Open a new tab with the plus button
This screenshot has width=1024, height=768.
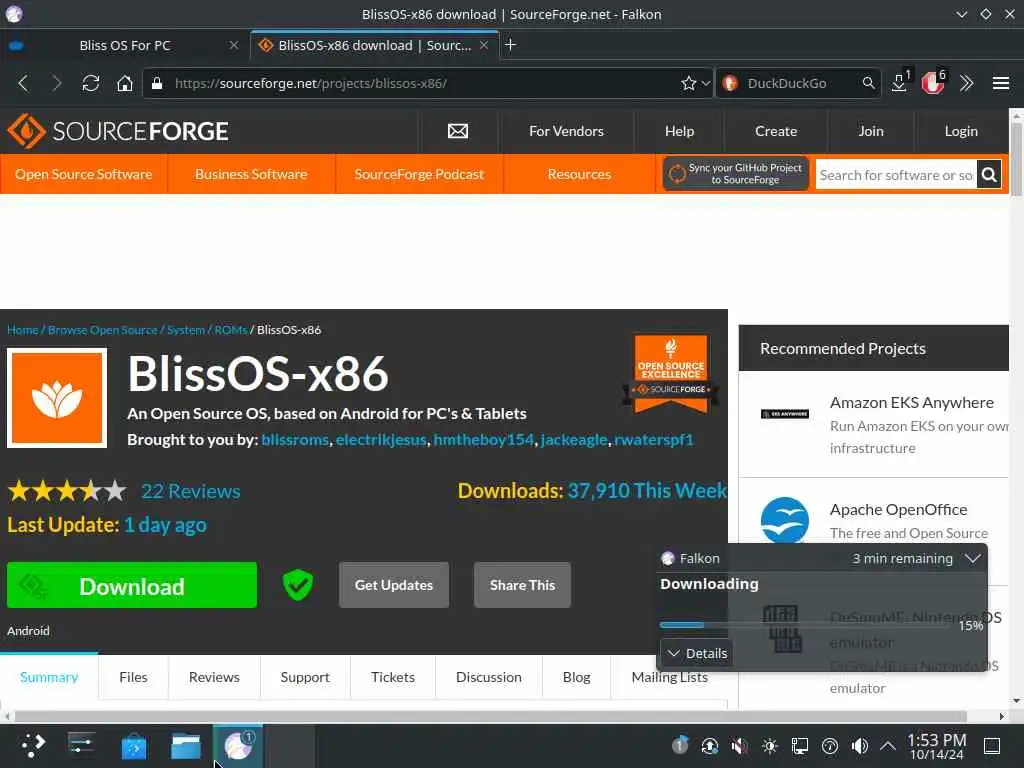point(511,44)
